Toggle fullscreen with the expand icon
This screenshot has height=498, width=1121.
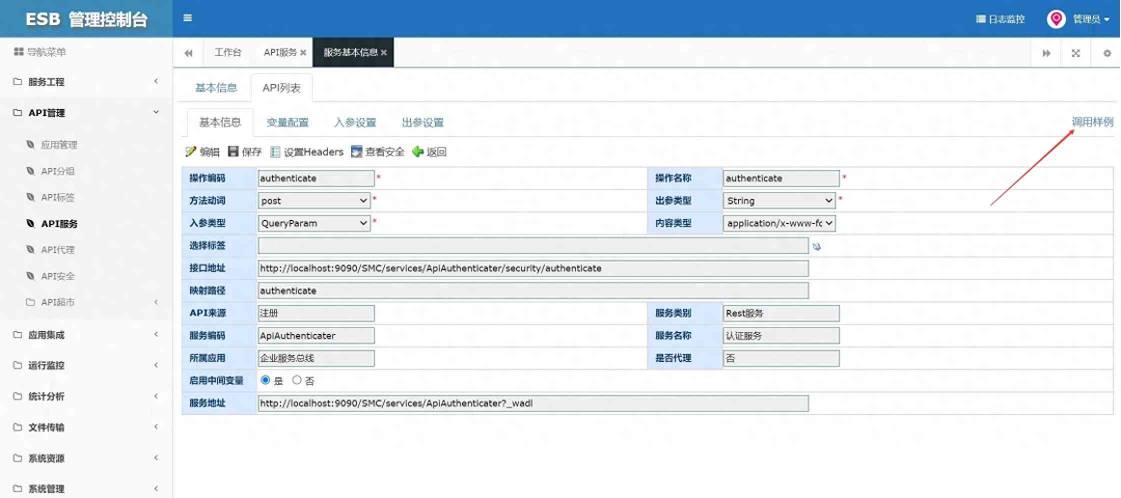click(1075, 53)
